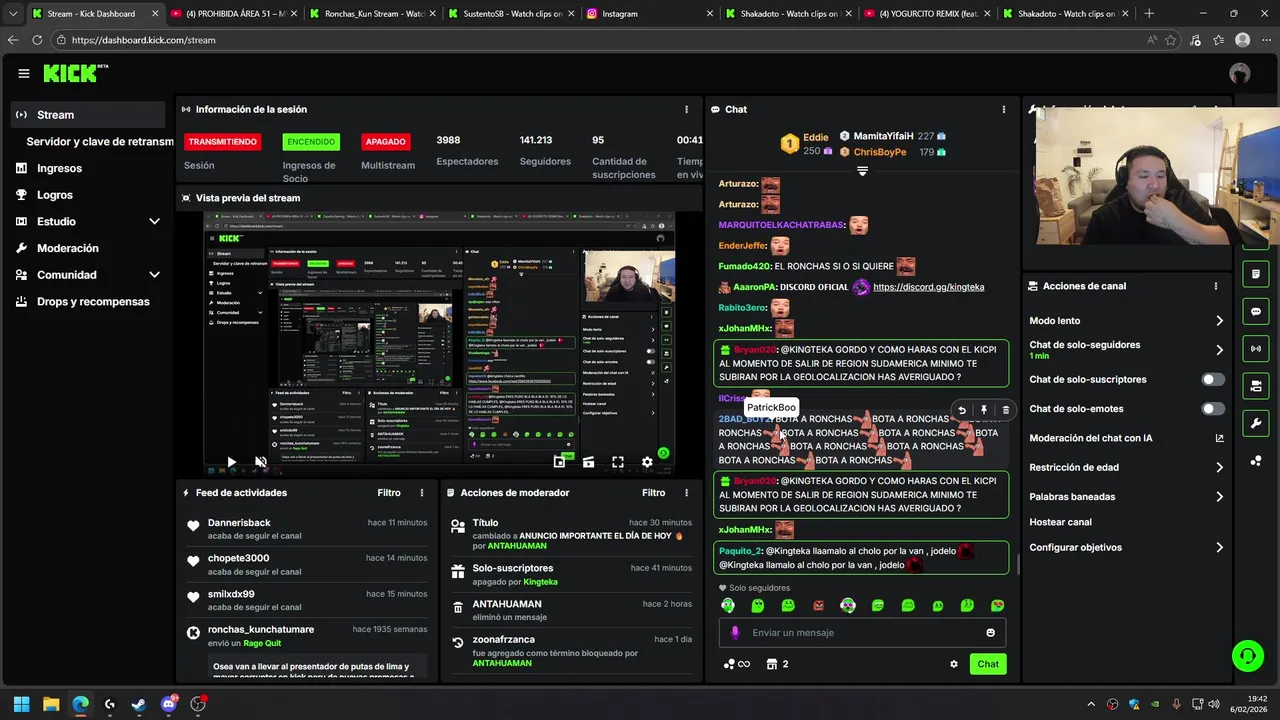Click the browser address bar
Viewport: 1280px width, 720px height.
600,40
